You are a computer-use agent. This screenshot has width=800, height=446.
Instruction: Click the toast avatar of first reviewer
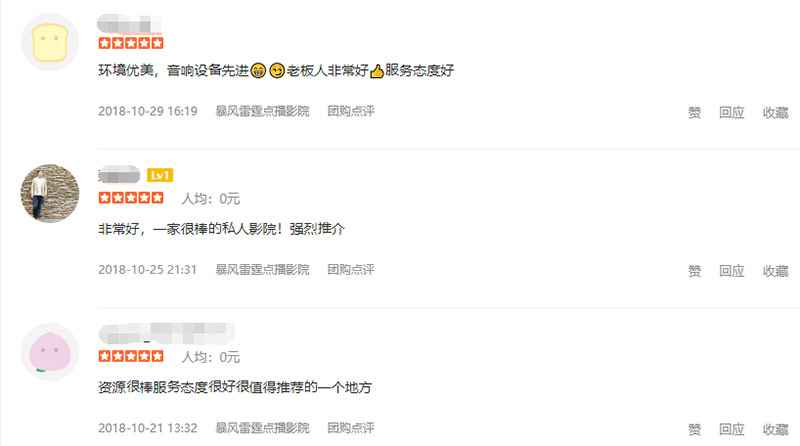(50, 42)
